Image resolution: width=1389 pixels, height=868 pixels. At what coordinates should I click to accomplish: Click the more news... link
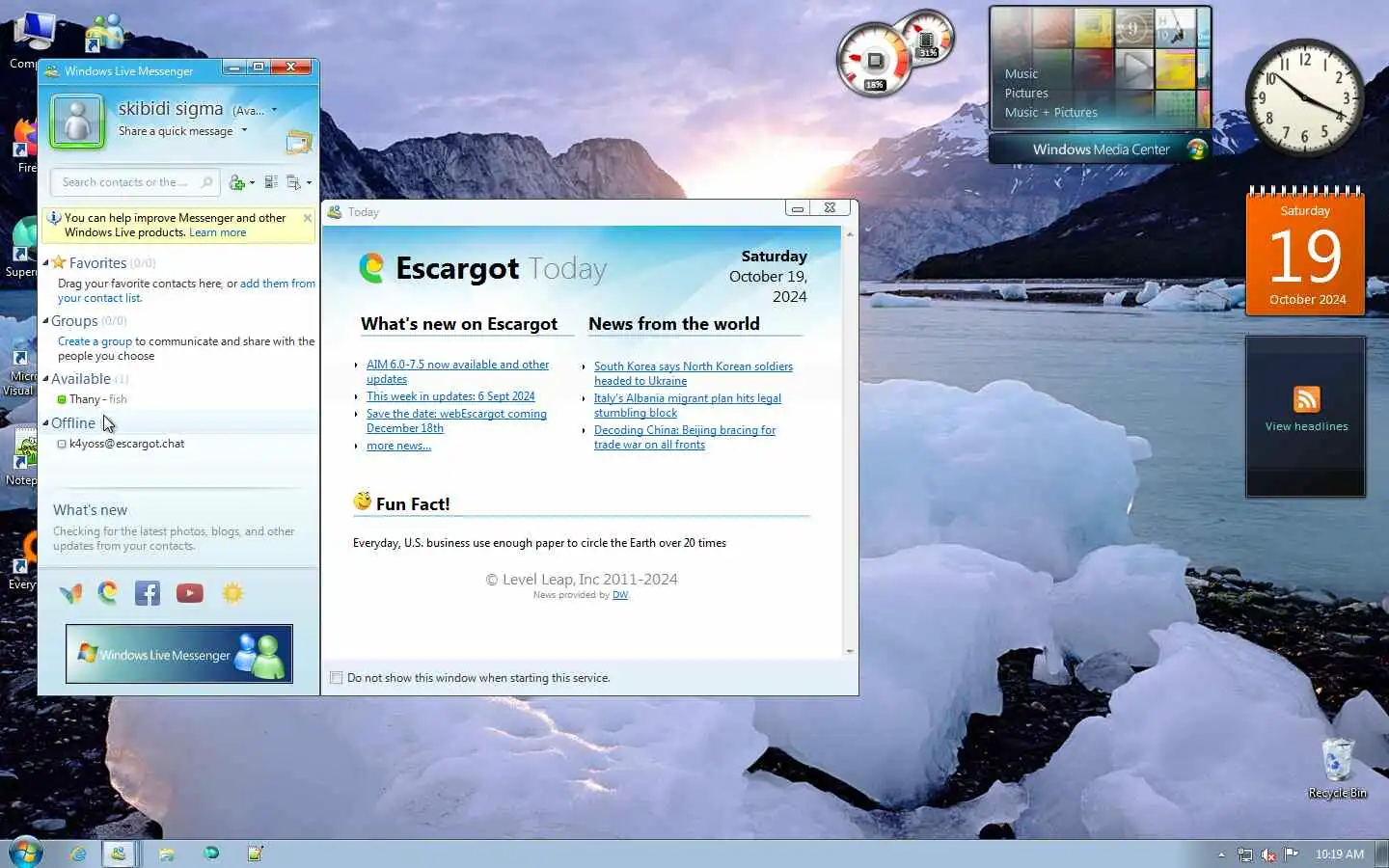pos(398,446)
